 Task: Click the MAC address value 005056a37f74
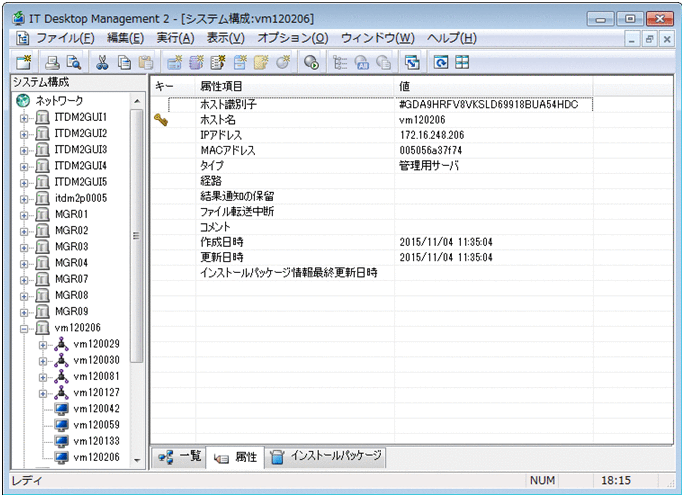pos(430,150)
